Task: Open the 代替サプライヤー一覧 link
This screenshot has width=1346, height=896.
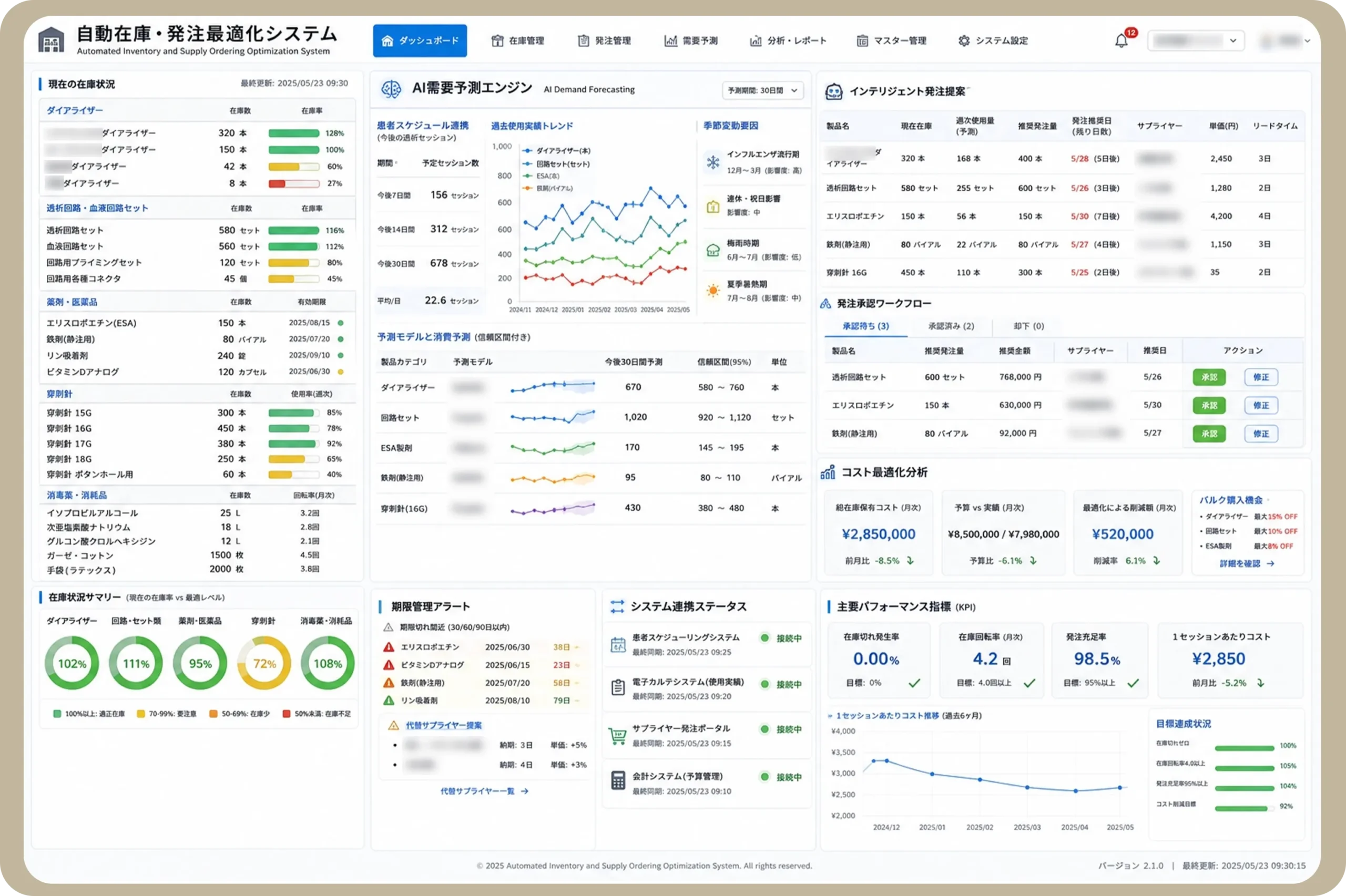Action: tap(484, 791)
